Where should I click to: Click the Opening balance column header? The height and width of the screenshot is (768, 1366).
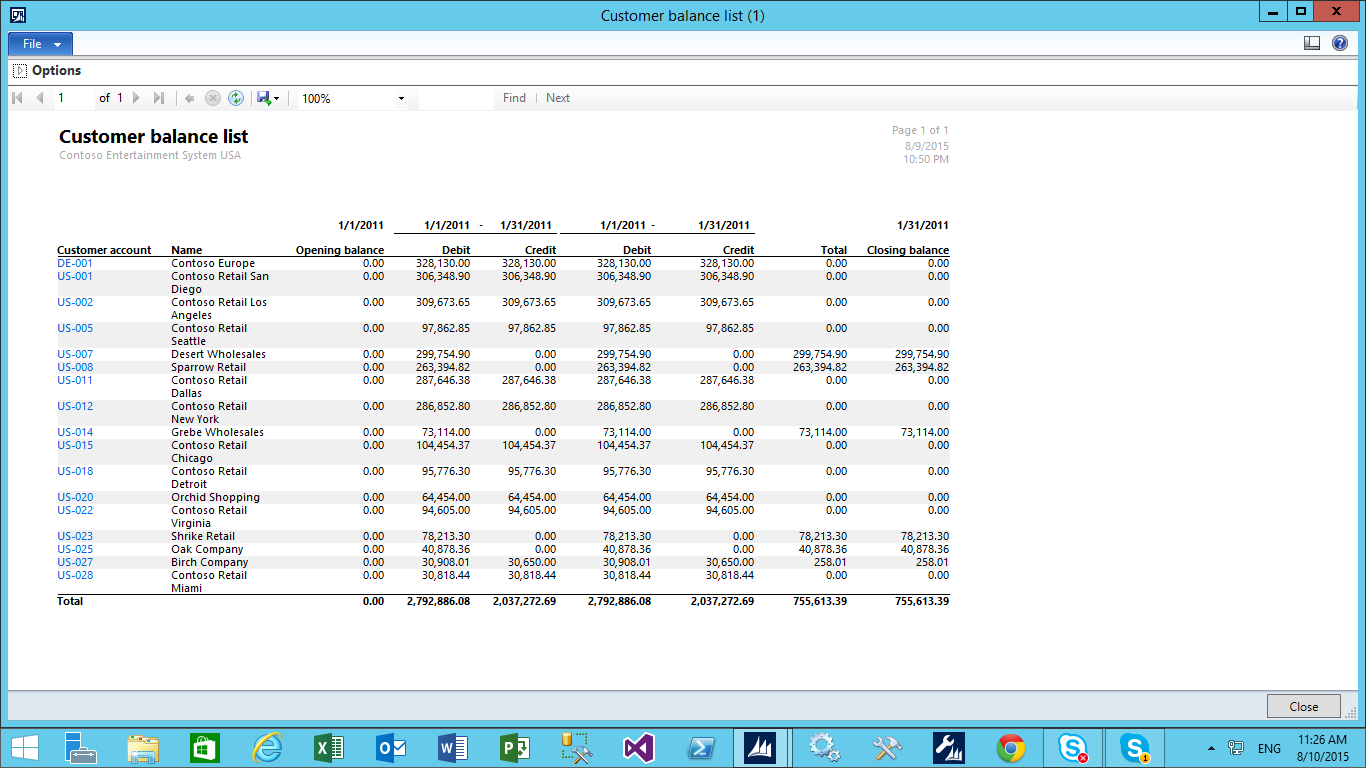click(x=340, y=251)
